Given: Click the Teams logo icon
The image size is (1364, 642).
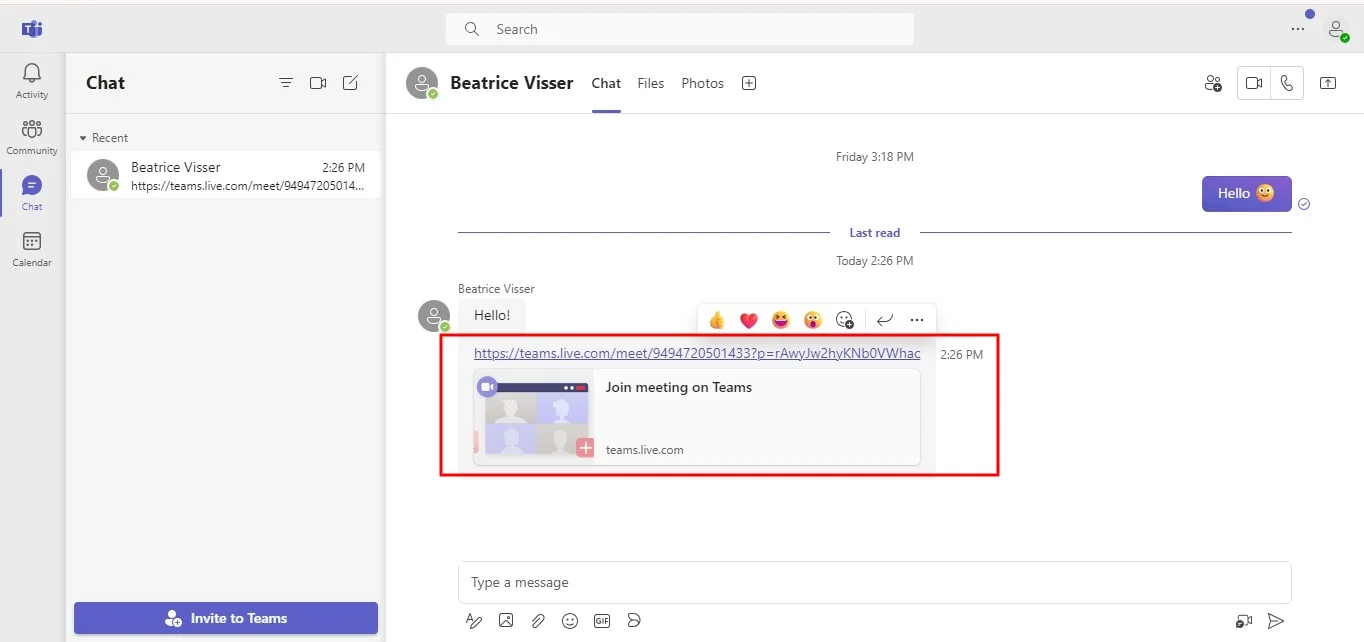Looking at the screenshot, I should coord(32,28).
